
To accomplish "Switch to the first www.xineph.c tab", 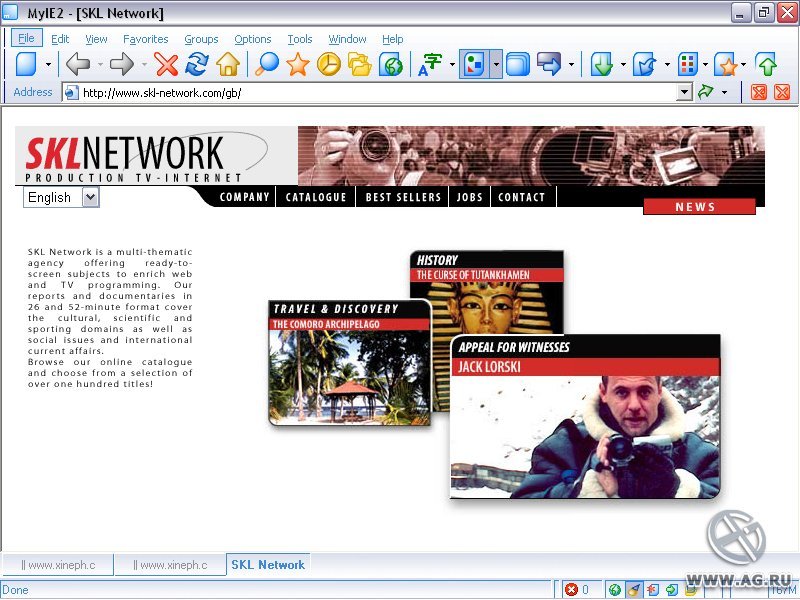I will coord(58,565).
